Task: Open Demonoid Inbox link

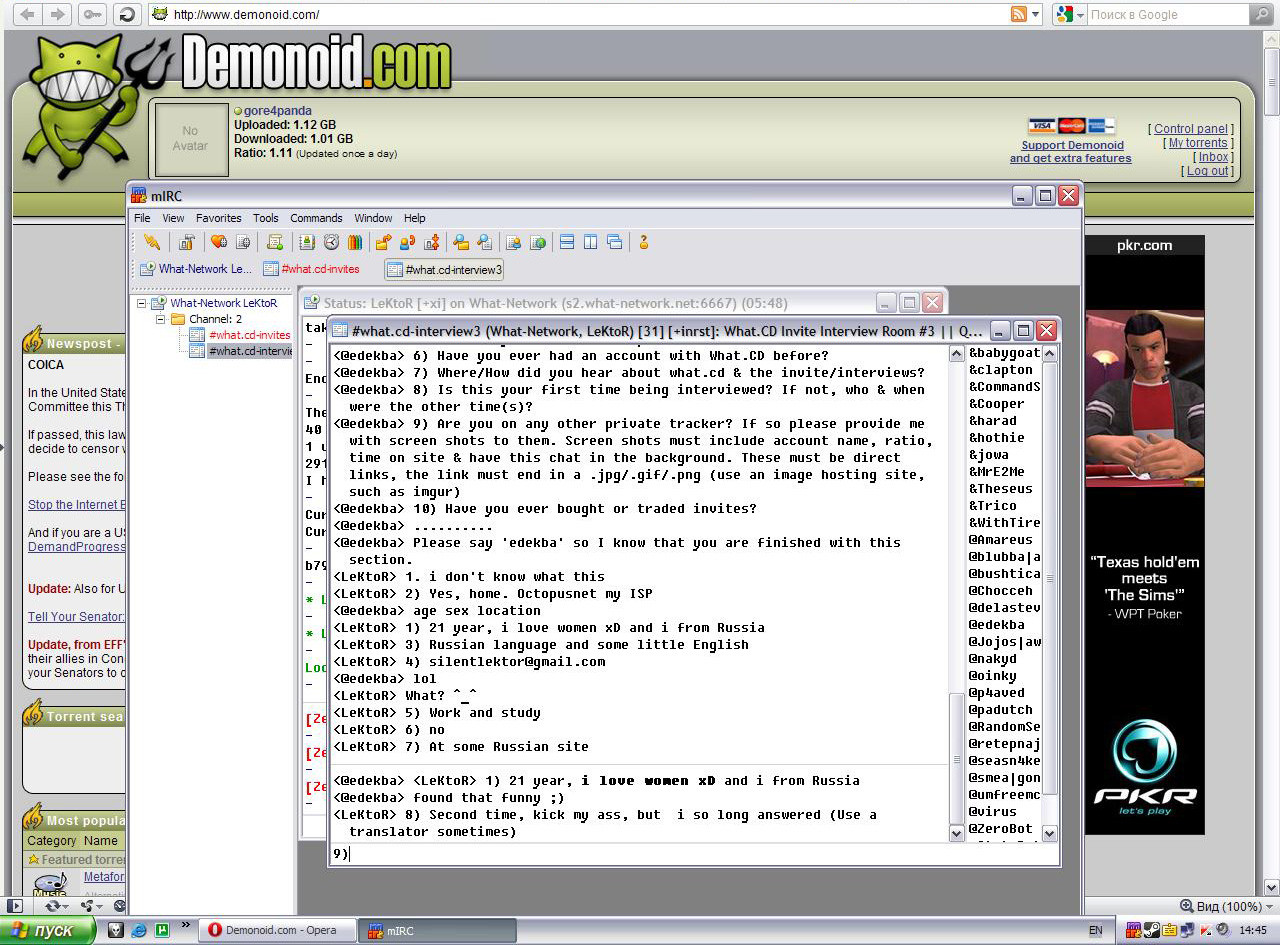Action: [x=1213, y=157]
